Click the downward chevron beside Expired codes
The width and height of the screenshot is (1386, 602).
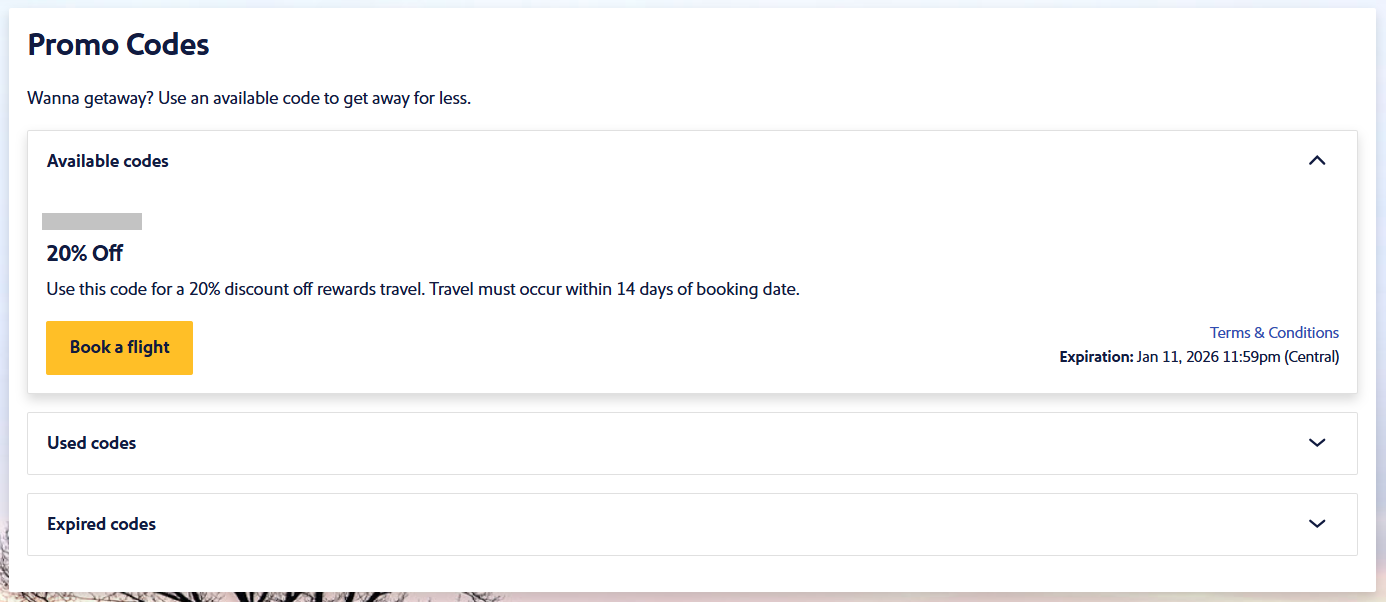click(1317, 524)
